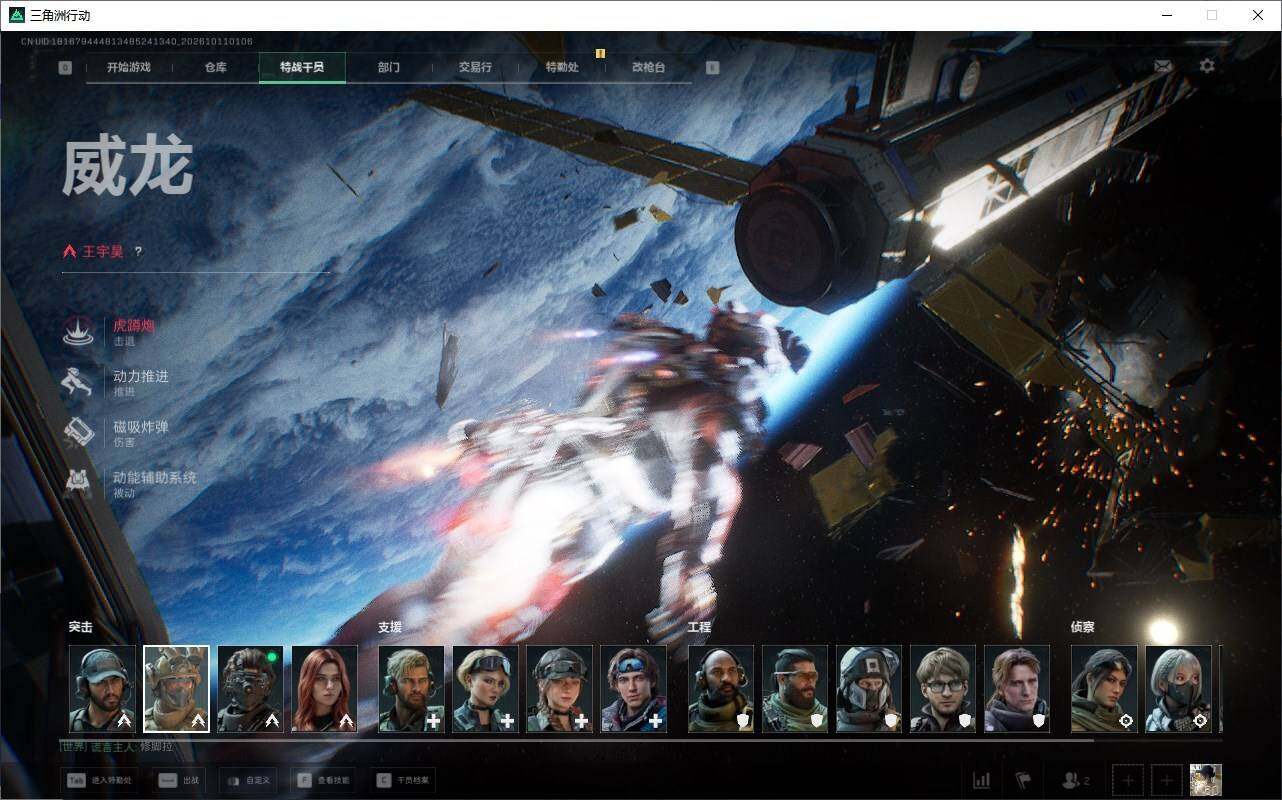Go to the 部门 tab
The width and height of the screenshot is (1282, 800).
pyautogui.click(x=389, y=67)
